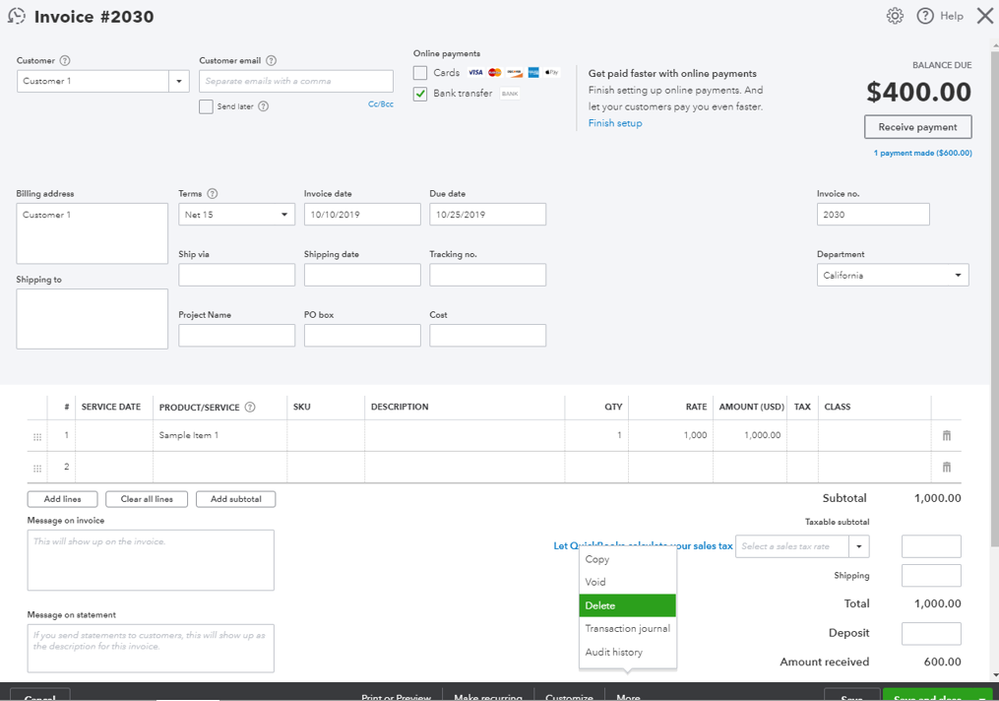Image resolution: width=999 pixels, height=701 pixels.
Task: Click the Customer field help icon
Action: pos(65,61)
